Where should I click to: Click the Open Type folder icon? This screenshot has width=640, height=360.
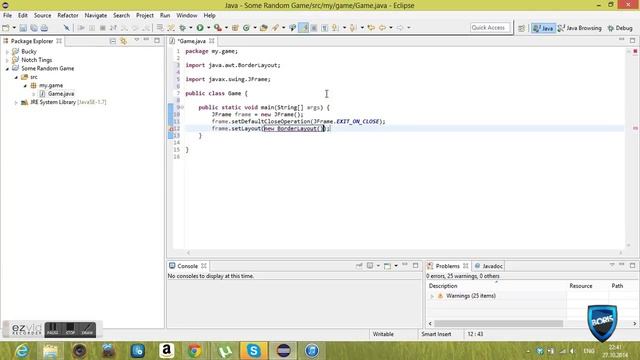click(264, 28)
